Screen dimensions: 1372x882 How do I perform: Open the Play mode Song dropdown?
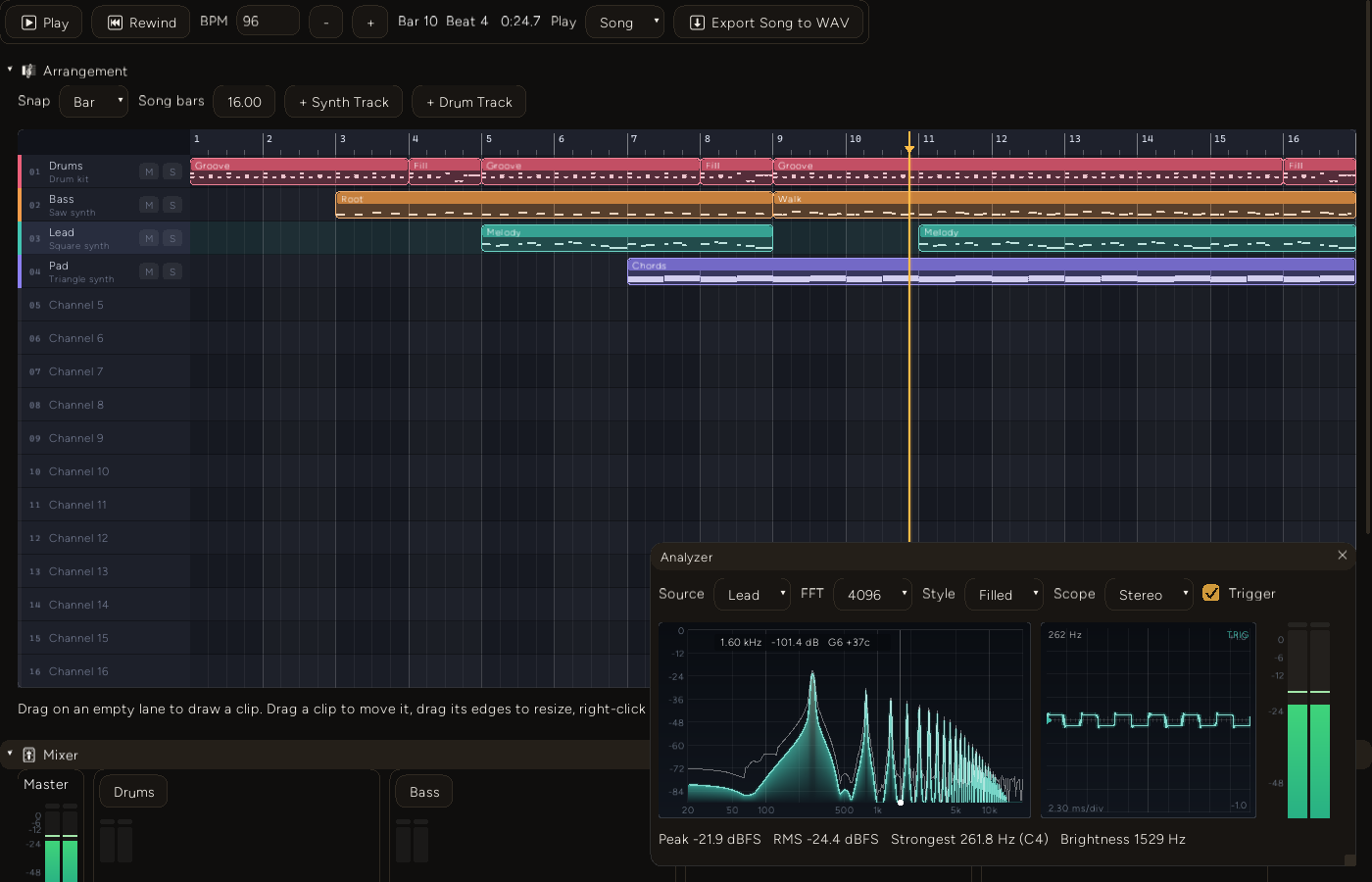point(625,23)
